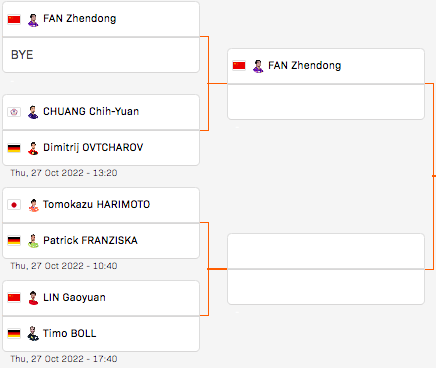Viewport: 436px width, 368px height.
Task: Select empty top slot of lower second-round match
Action: (x=326, y=251)
